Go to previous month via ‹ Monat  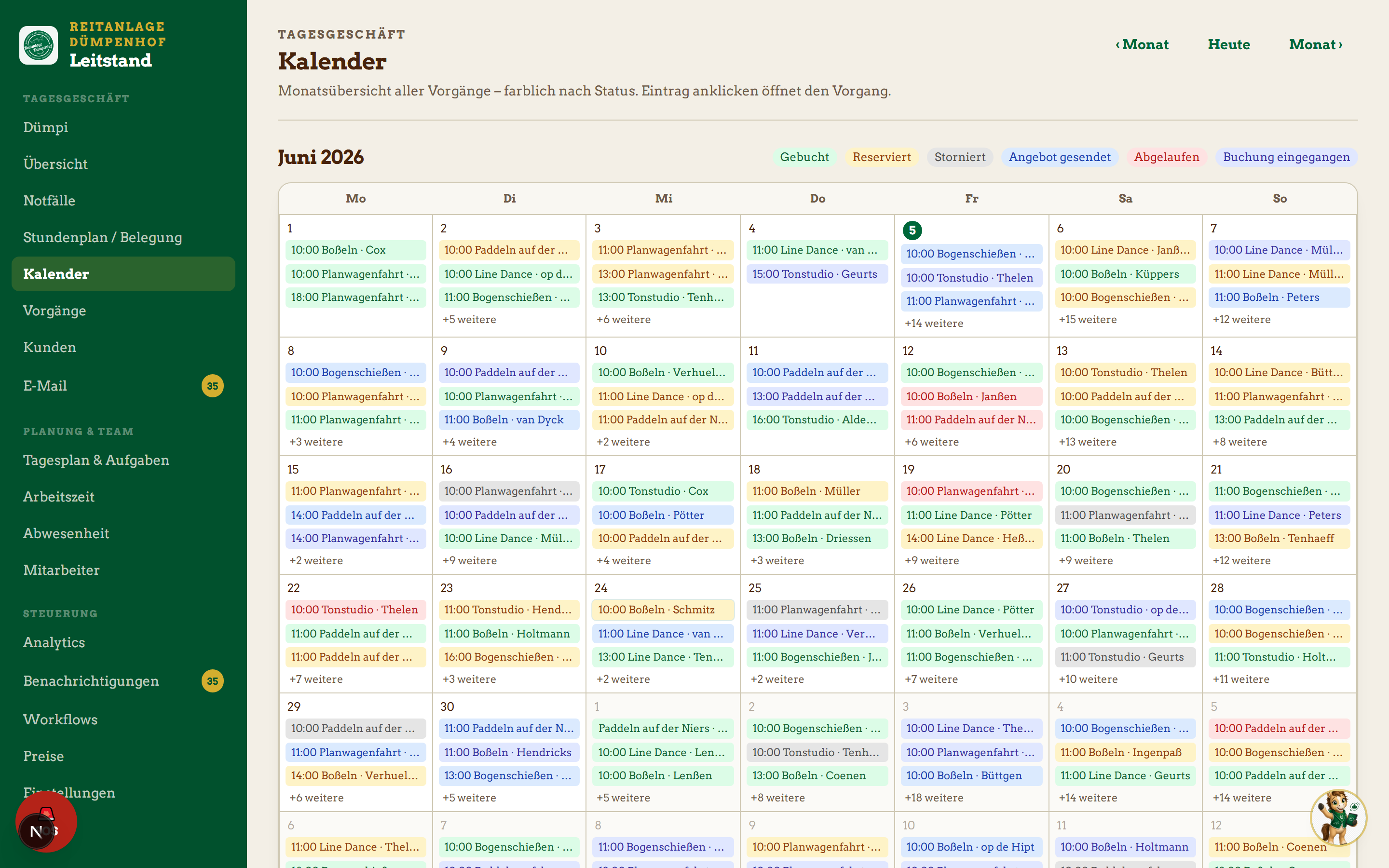pos(1142,44)
